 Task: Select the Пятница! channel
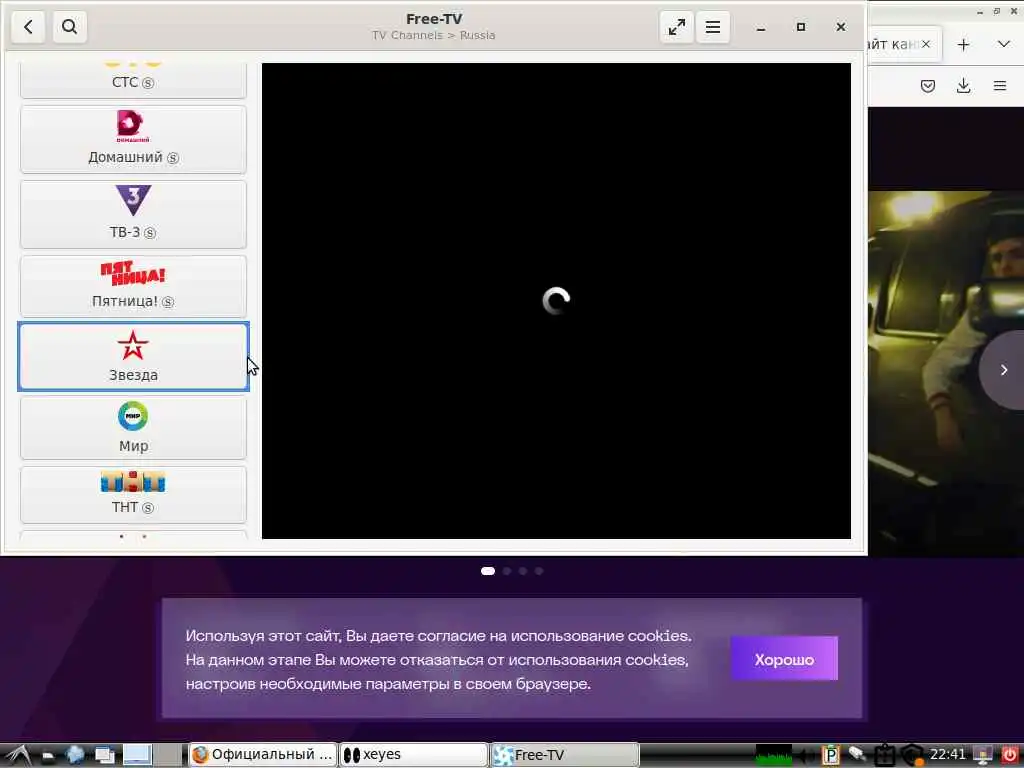tap(133, 286)
